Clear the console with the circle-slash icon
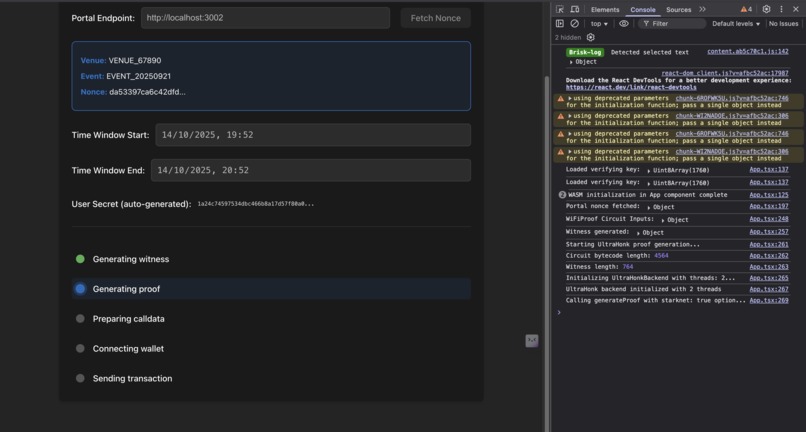This screenshot has height=432, width=806. pos(575,24)
